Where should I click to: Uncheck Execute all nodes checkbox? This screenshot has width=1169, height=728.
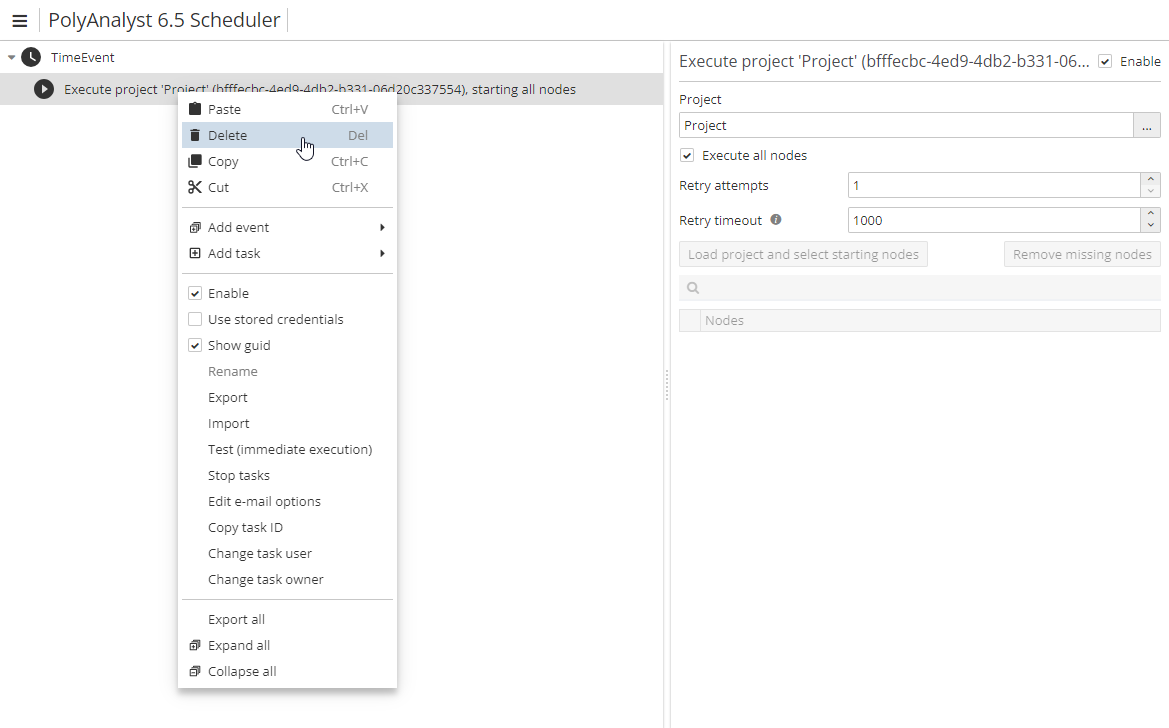[687, 155]
